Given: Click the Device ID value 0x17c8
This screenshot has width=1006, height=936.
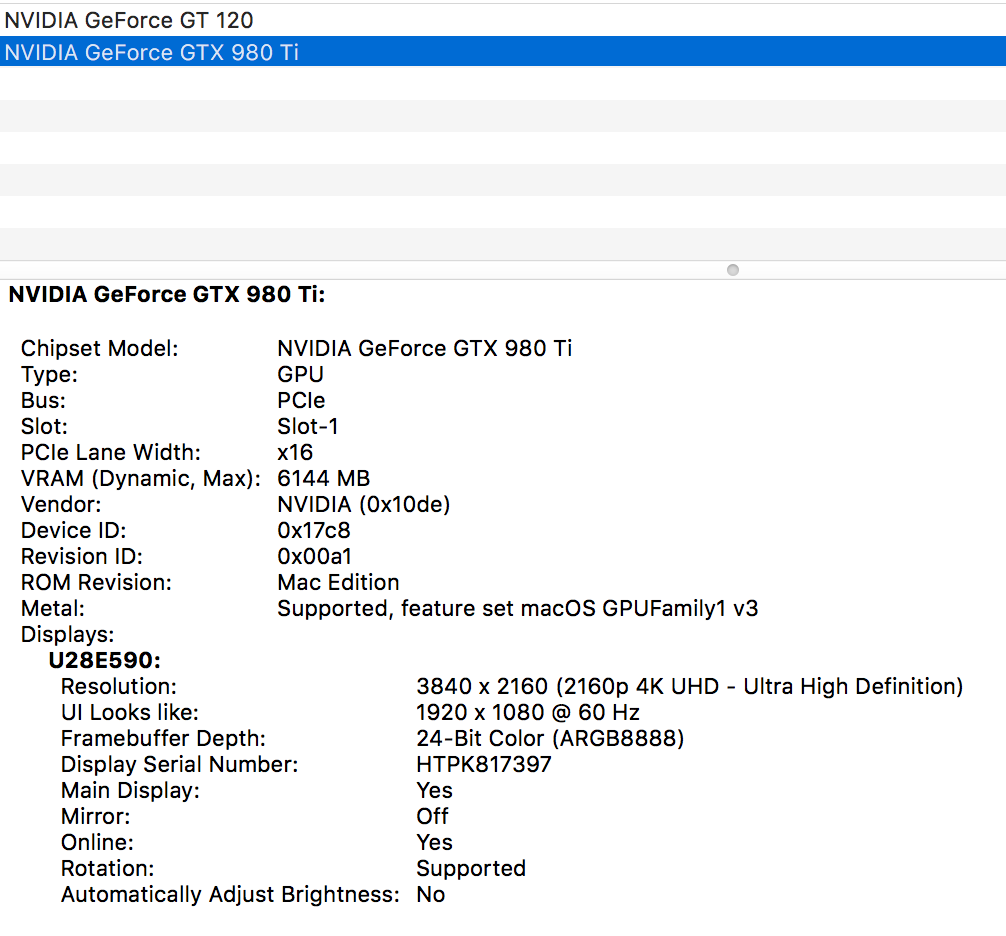Looking at the screenshot, I should click(314, 531).
